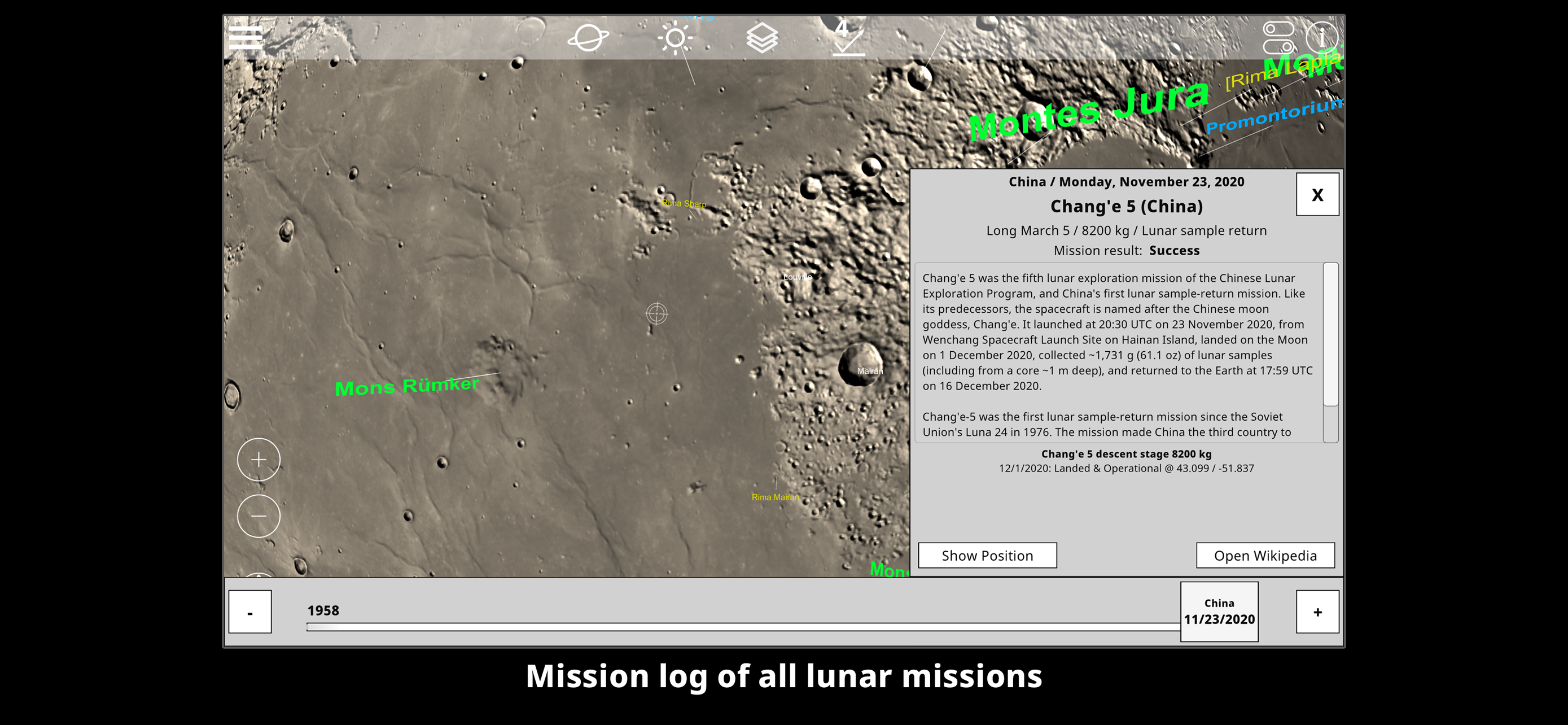1568x725 pixels.
Task: Select the Promontorium label
Action: tap(1273, 116)
